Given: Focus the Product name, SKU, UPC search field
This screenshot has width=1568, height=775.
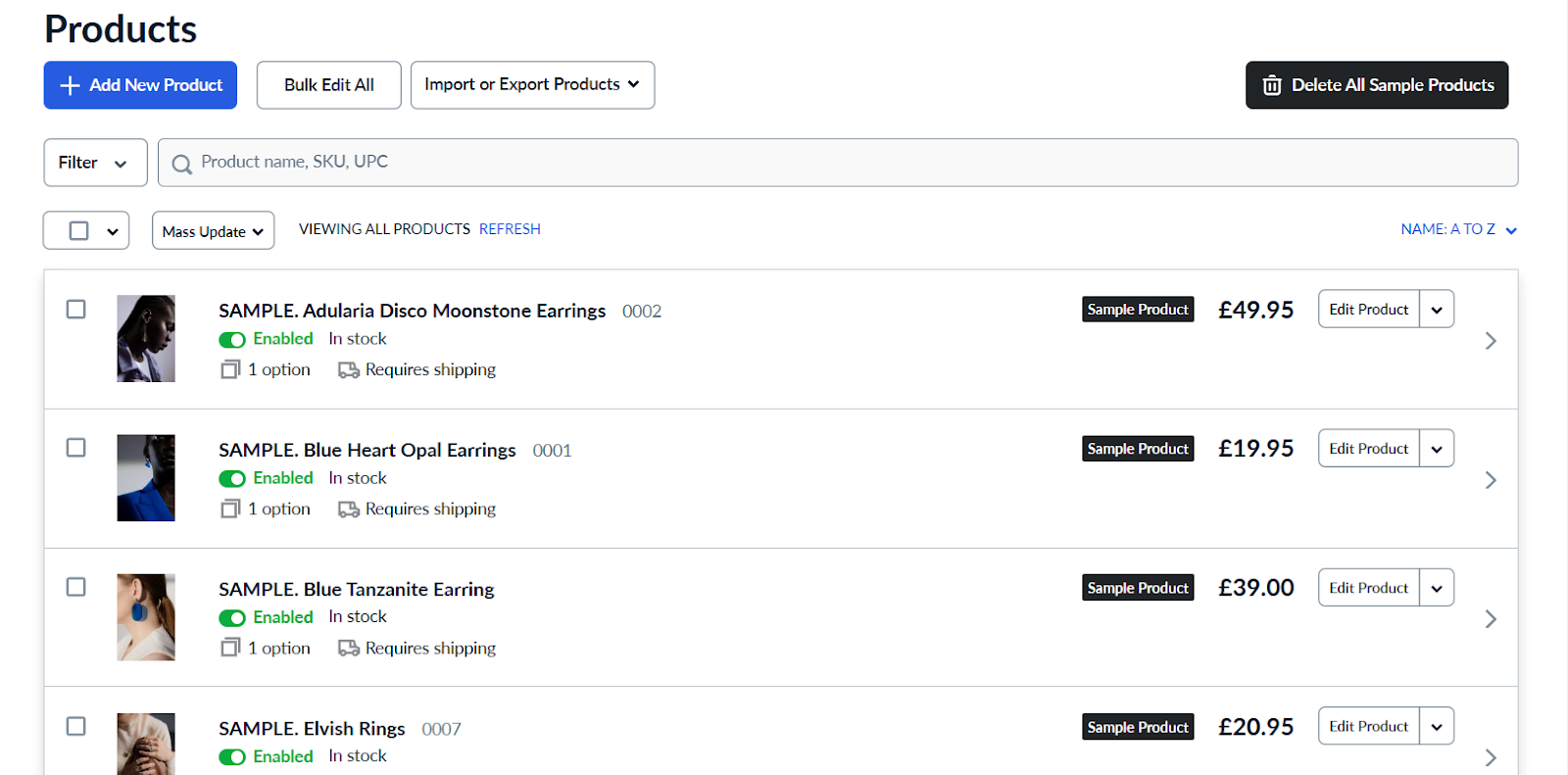Looking at the screenshot, I should pyautogui.click(x=838, y=163).
